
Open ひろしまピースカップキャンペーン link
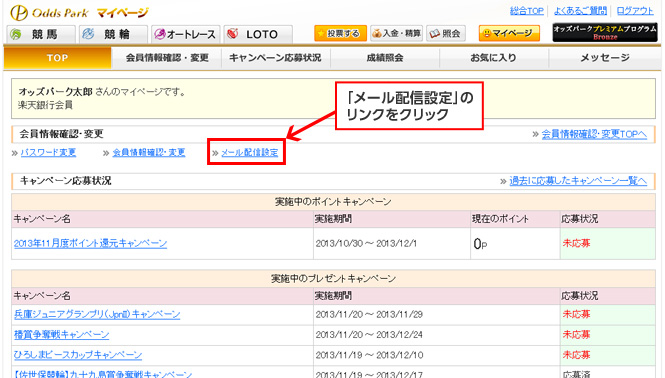(x=78, y=355)
